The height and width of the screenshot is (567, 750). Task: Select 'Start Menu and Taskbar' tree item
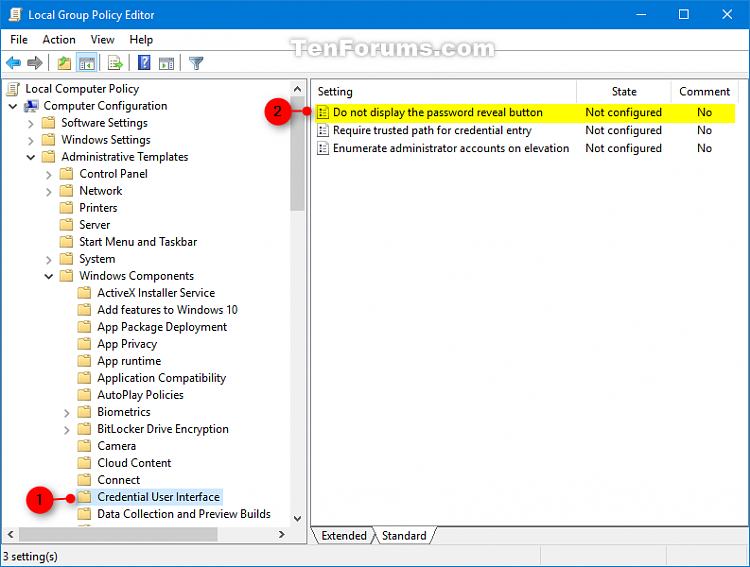(138, 242)
